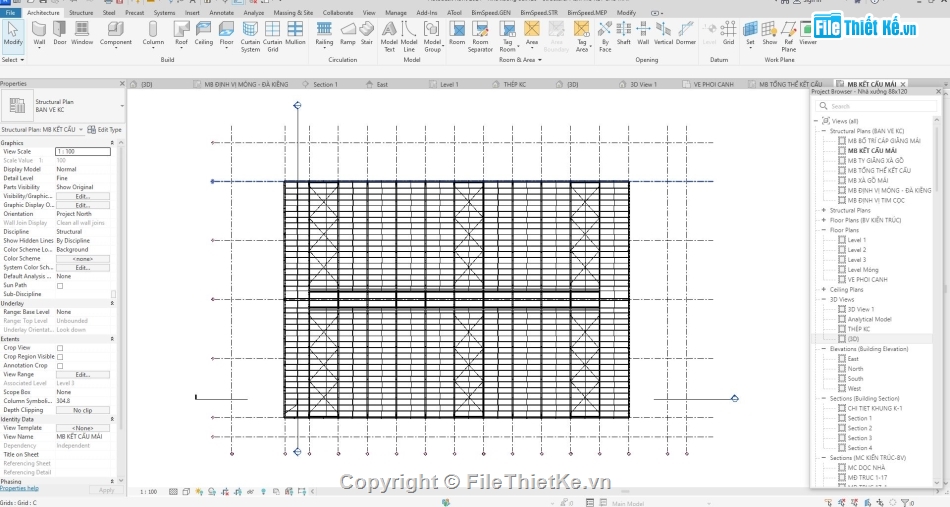Screen dimensions: 950x507
Task: Enable the Crop View checkbox
Action: pos(60,348)
